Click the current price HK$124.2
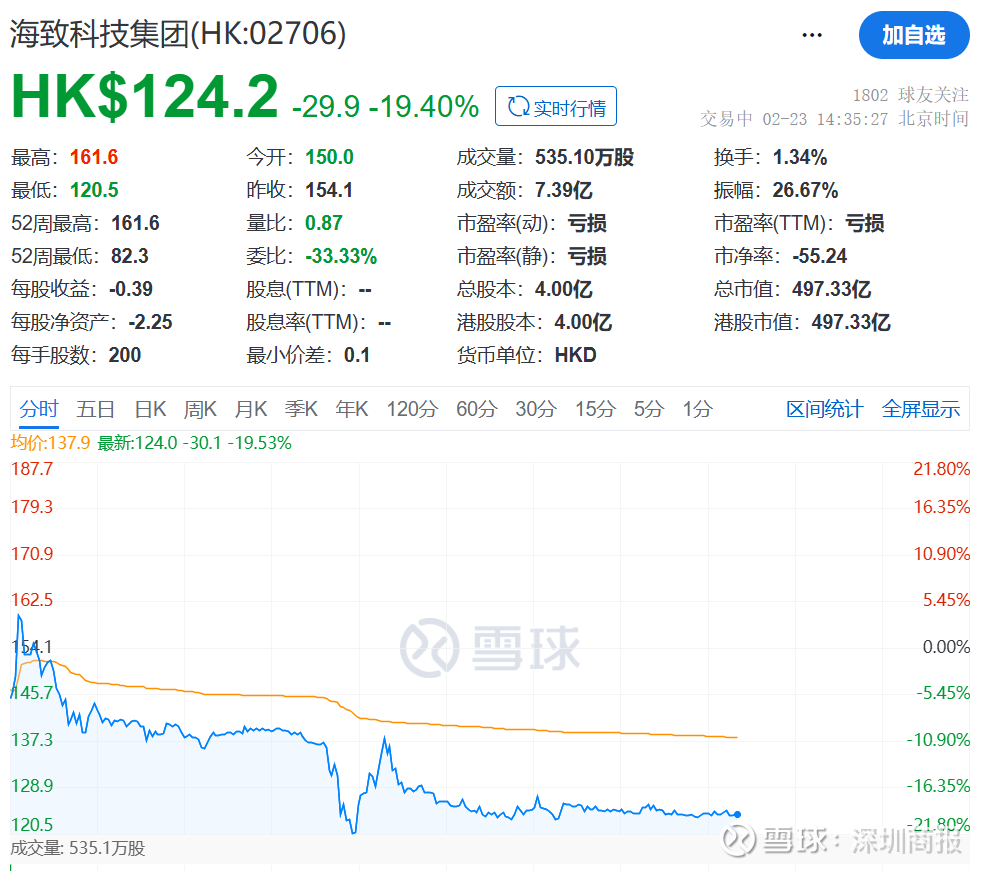This screenshot has width=991, height=871. tap(145, 96)
